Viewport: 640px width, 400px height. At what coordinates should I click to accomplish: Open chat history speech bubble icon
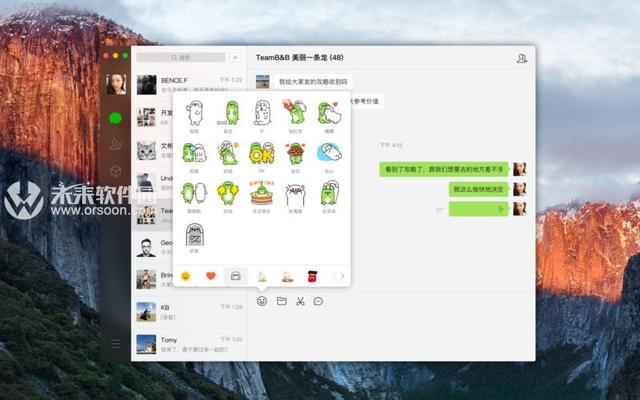(318, 301)
